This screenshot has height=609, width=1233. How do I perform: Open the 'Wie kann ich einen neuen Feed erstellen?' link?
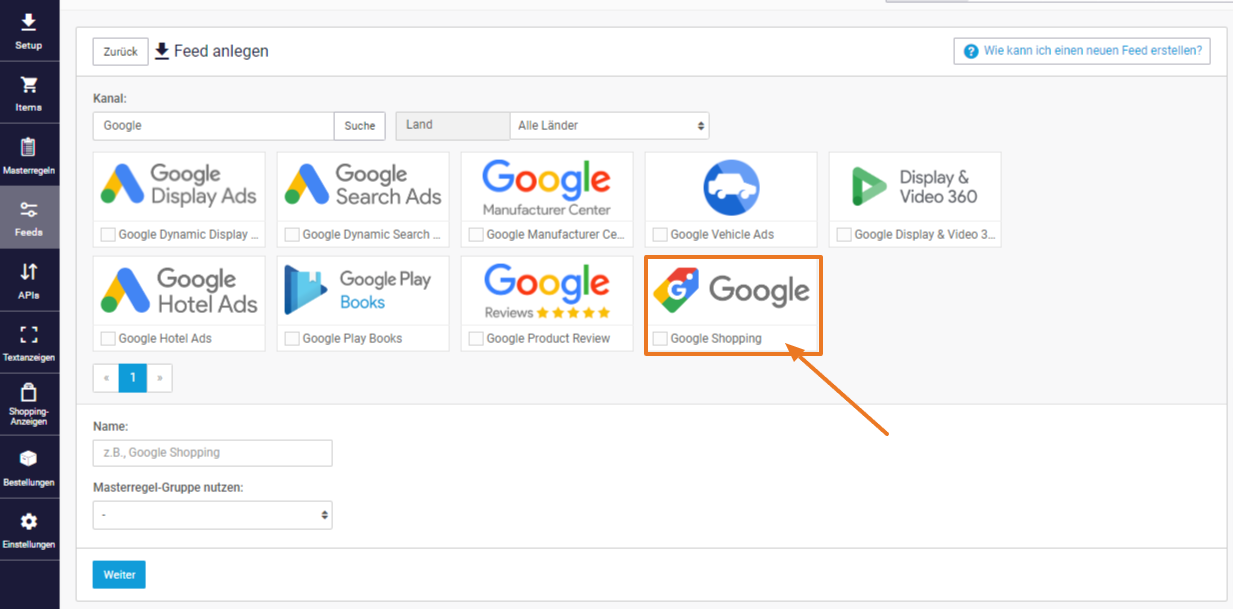click(1092, 51)
